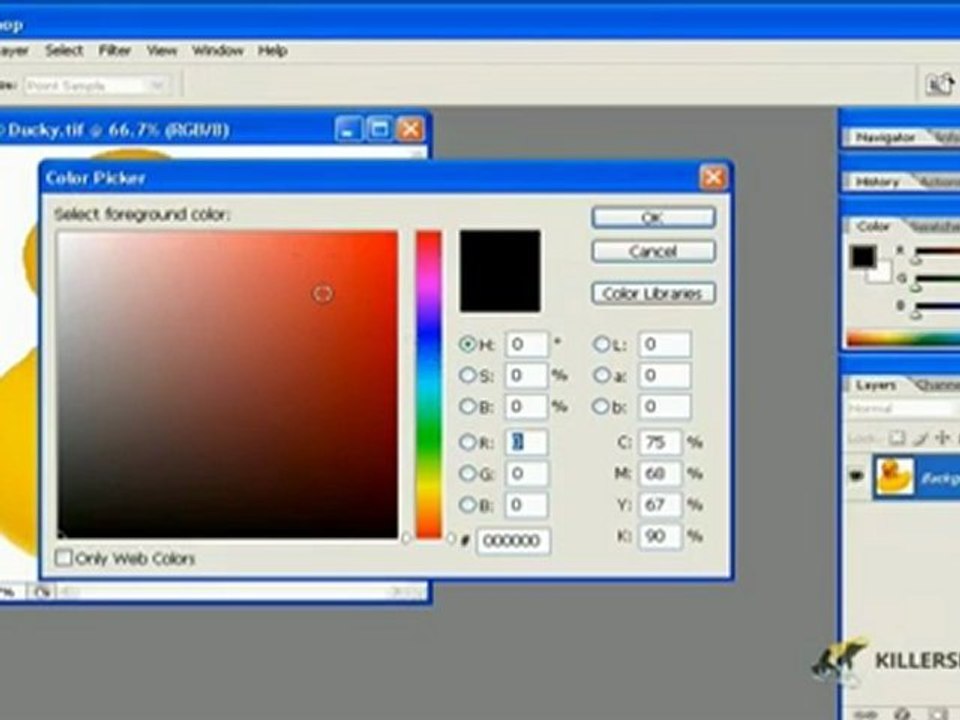This screenshot has height=720, width=960.
Task: Select the H hue radio button
Action: click(468, 344)
